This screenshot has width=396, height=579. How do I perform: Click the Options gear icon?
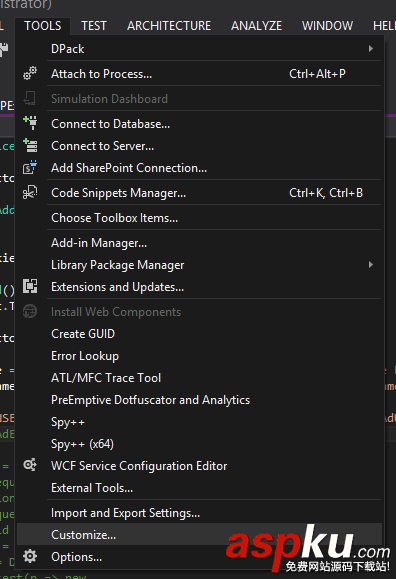coord(30,556)
